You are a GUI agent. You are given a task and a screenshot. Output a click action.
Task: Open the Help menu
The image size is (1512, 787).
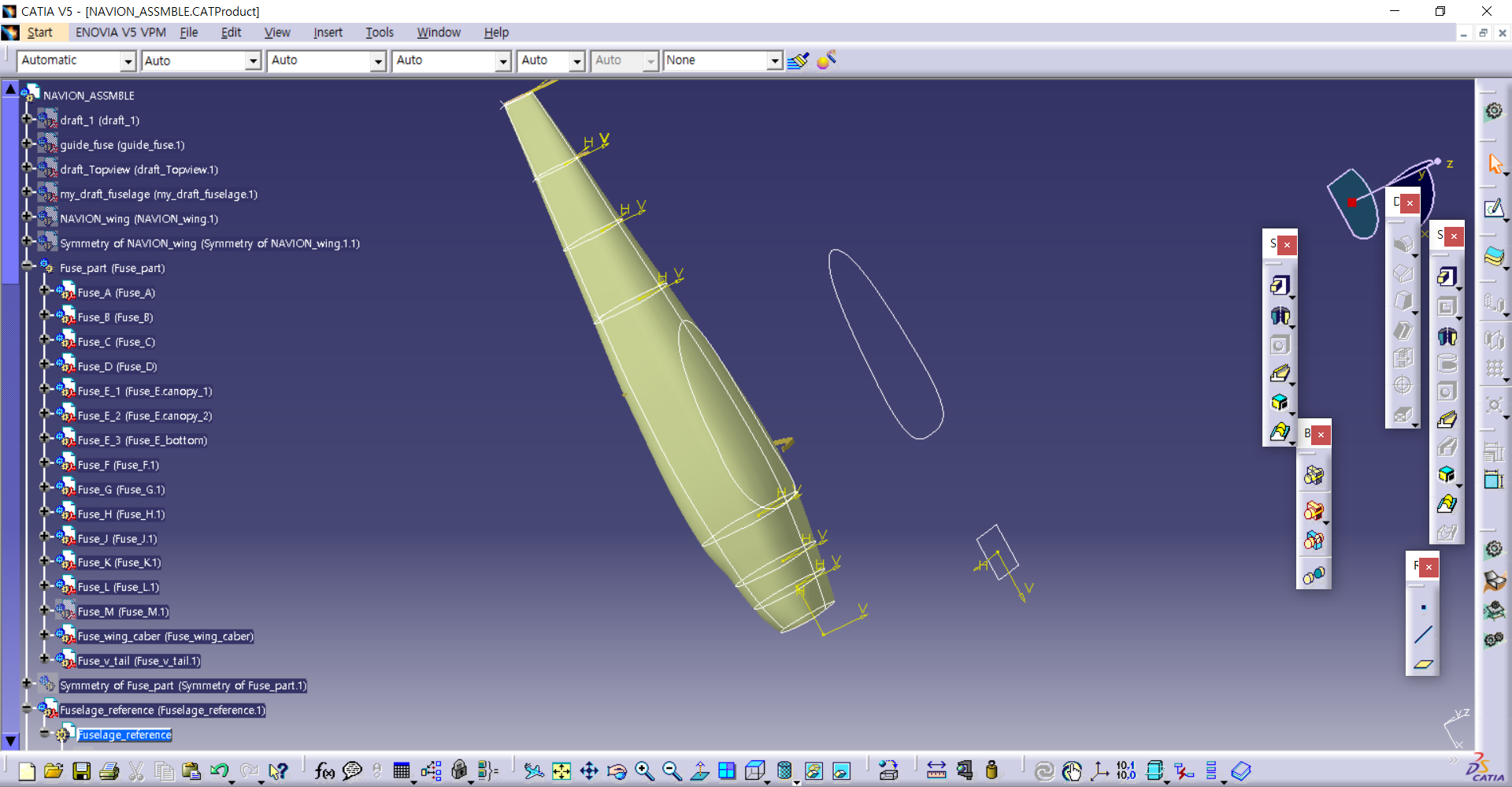tap(496, 32)
